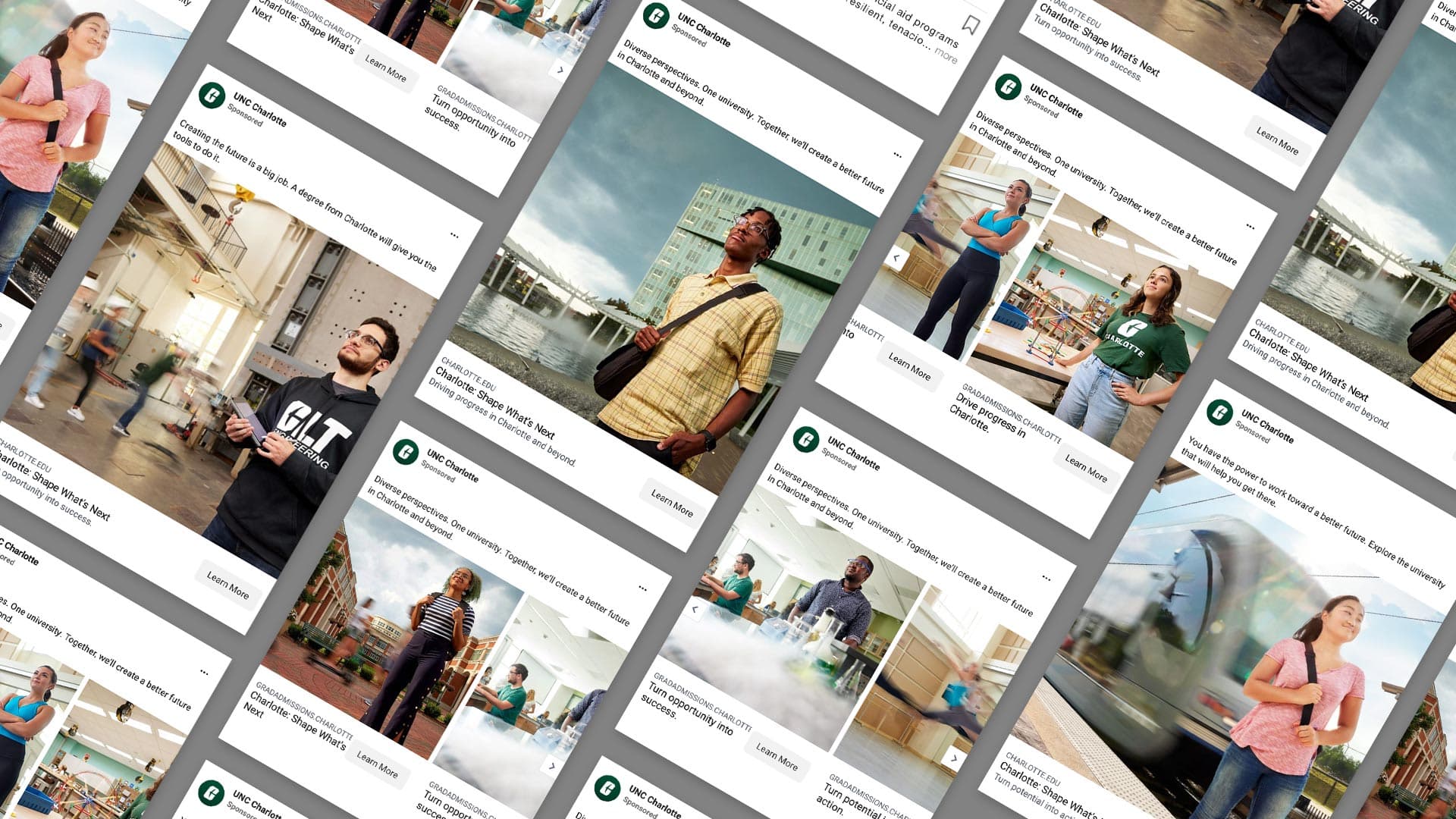Go to previous slide on chemistry lab carousel
The image size is (1456, 819).
tap(695, 609)
